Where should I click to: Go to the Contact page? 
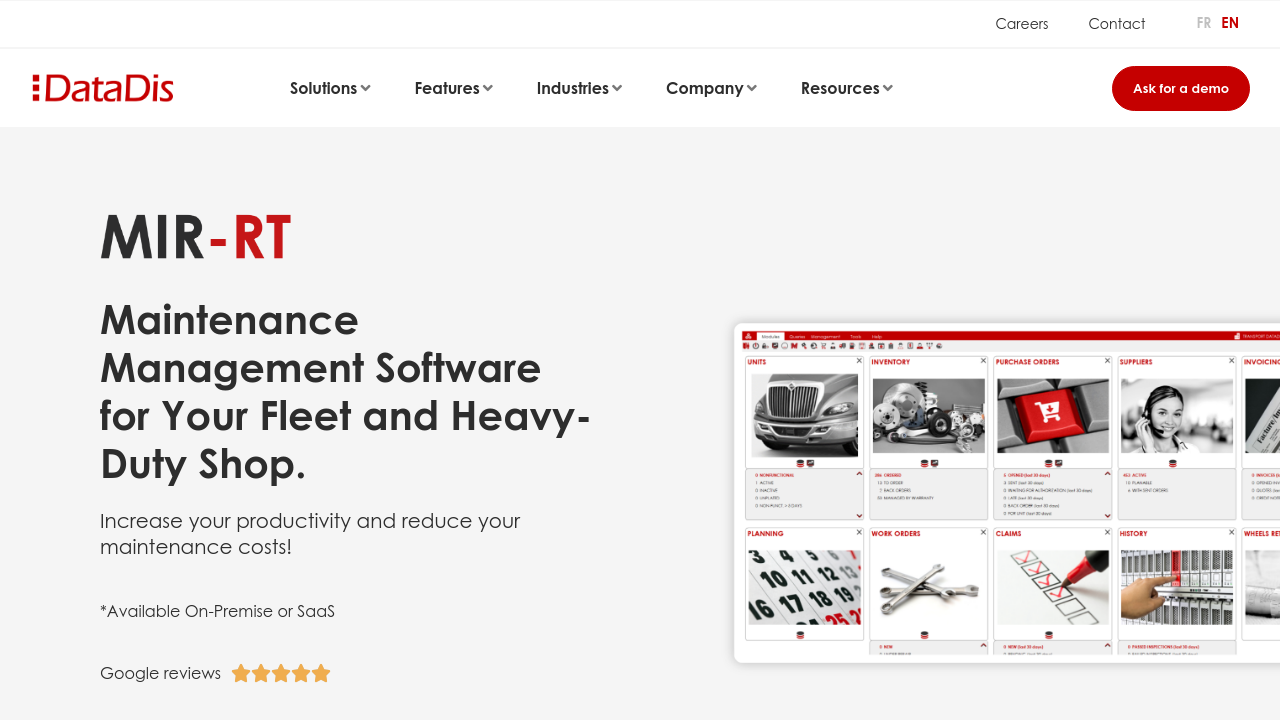coord(1116,23)
